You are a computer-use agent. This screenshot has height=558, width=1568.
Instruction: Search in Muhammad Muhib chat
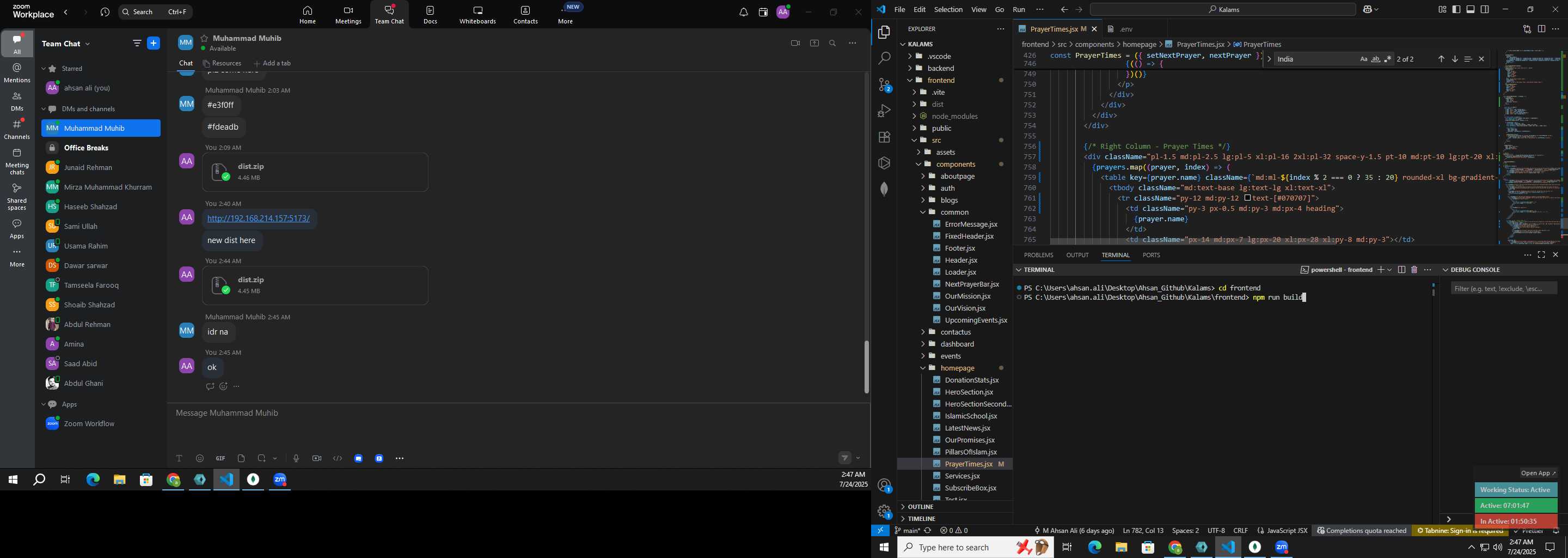(832, 43)
